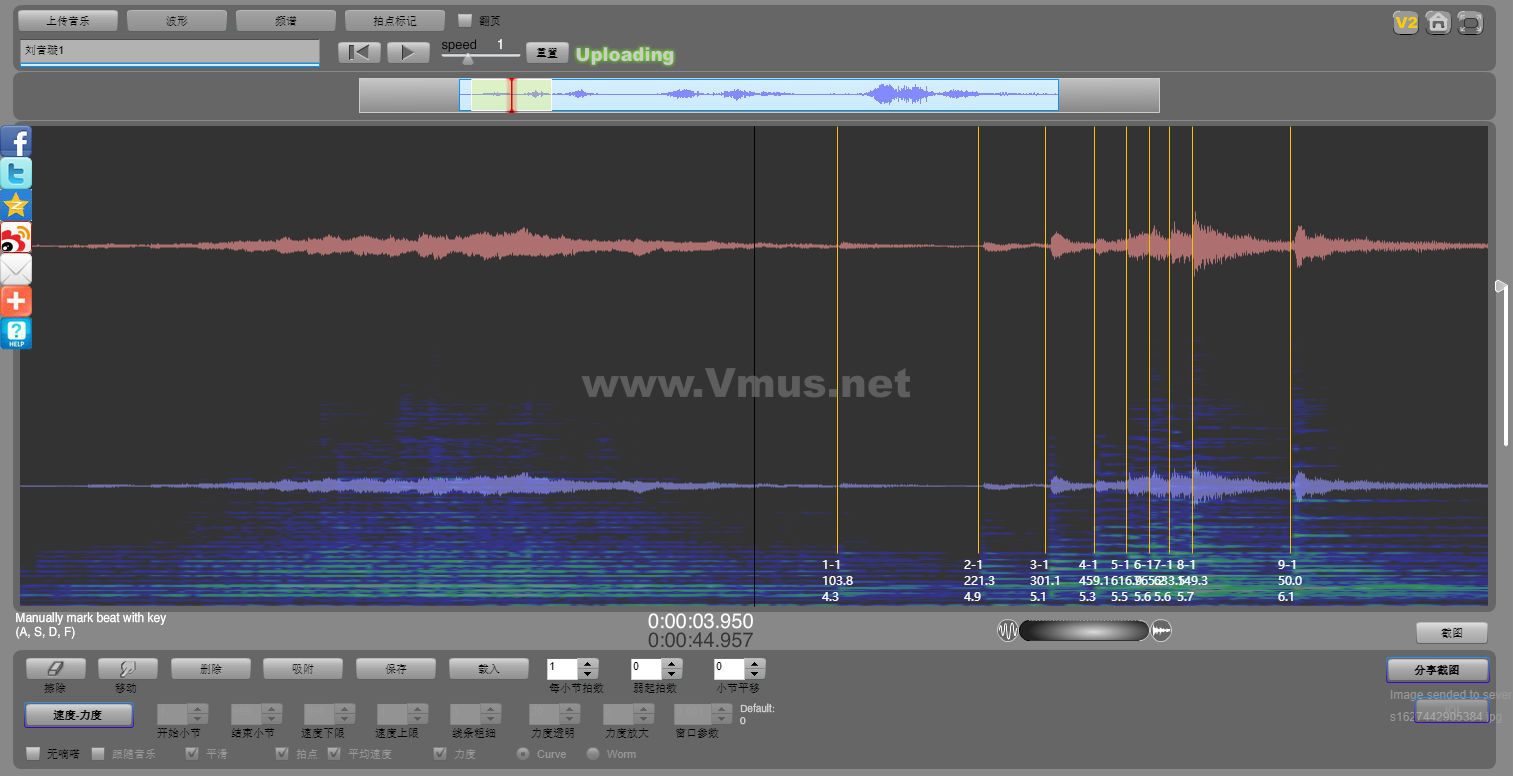This screenshot has height=776, width=1513.
Task: Share via the Twitter icon
Action: [x=16, y=174]
